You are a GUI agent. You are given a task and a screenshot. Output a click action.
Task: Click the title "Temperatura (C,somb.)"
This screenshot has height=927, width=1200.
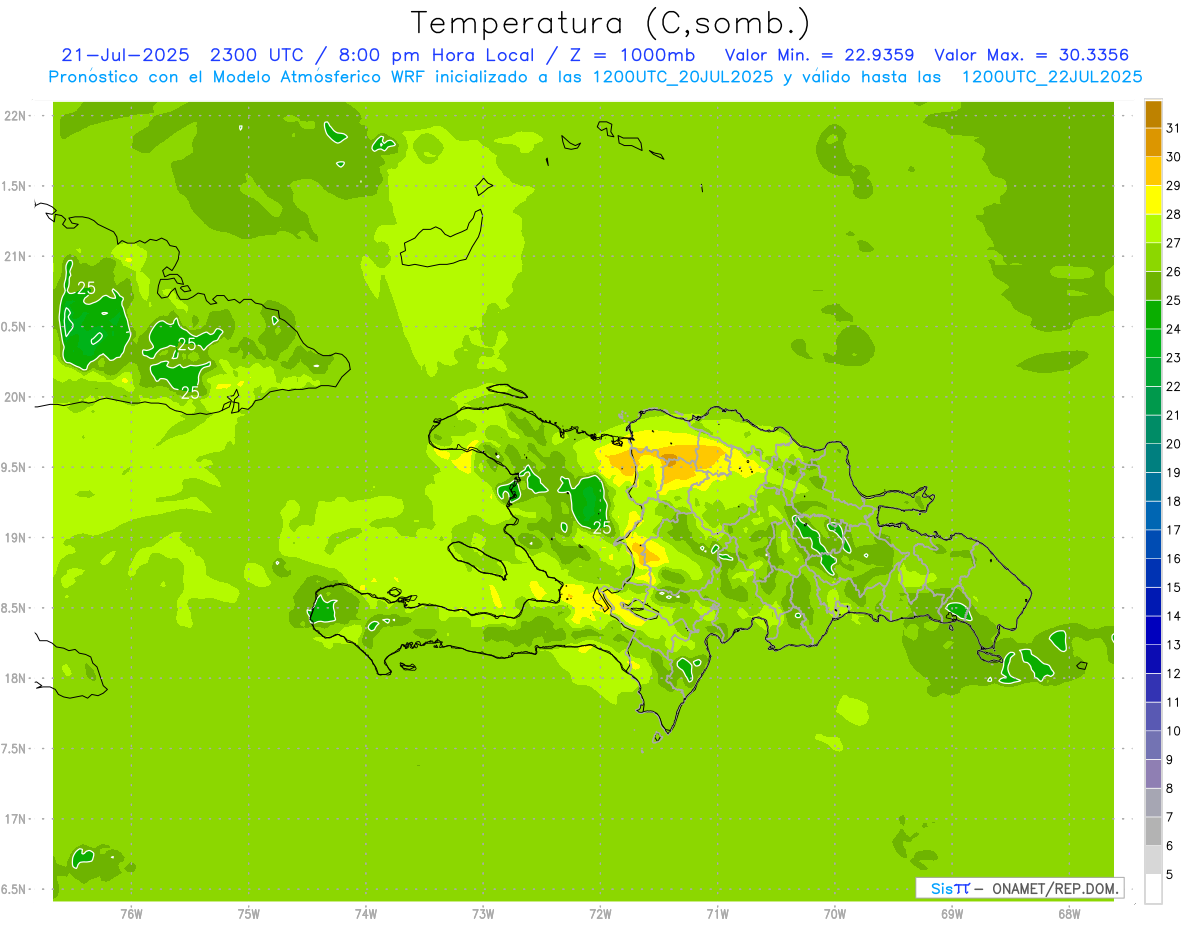pos(611,23)
